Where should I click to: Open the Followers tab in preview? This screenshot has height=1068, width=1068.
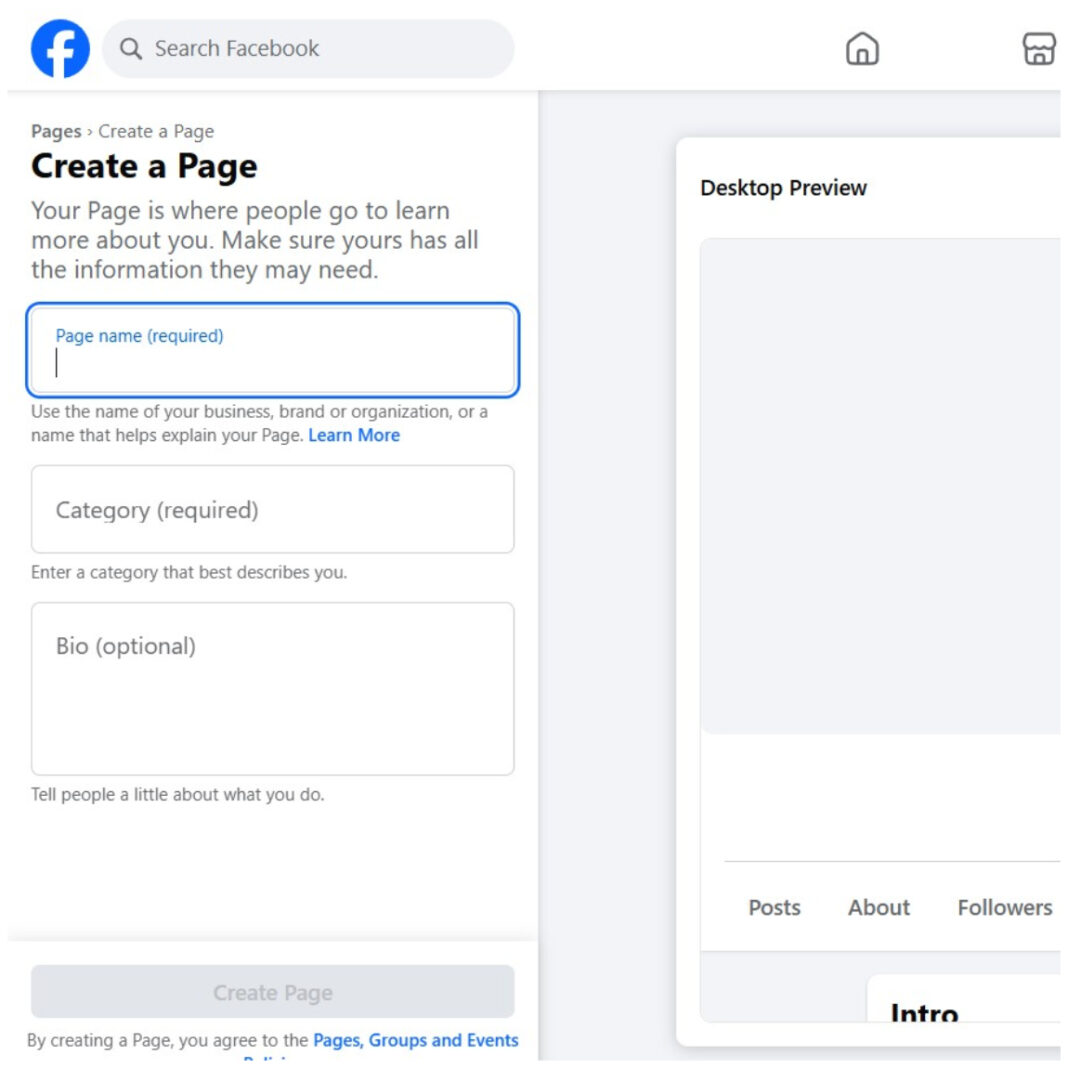(x=1004, y=907)
